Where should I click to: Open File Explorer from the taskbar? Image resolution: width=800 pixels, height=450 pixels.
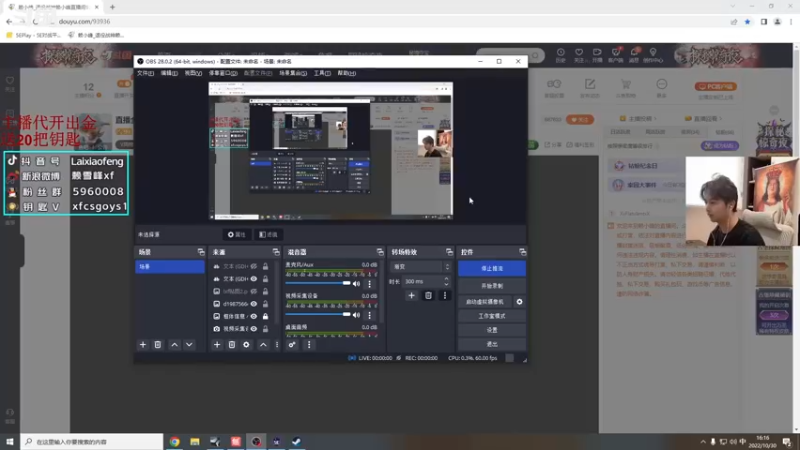click(x=195, y=442)
